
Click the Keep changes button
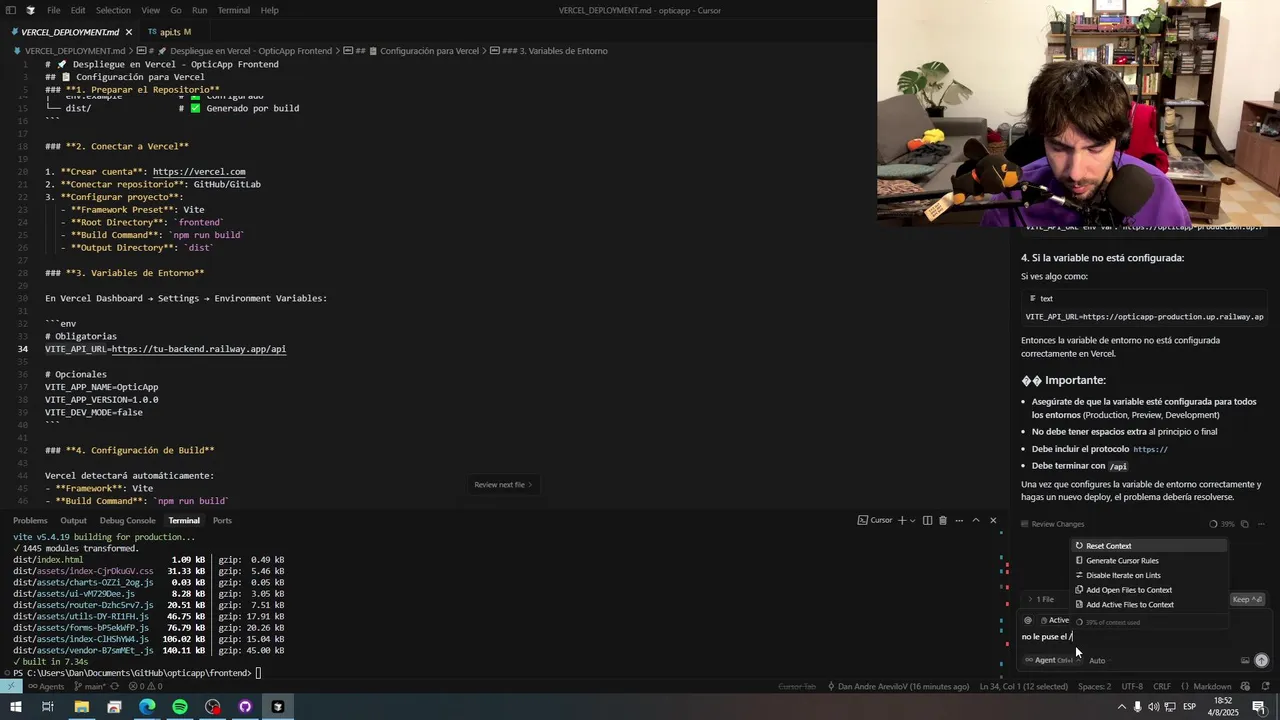pyautogui.click(x=1247, y=599)
